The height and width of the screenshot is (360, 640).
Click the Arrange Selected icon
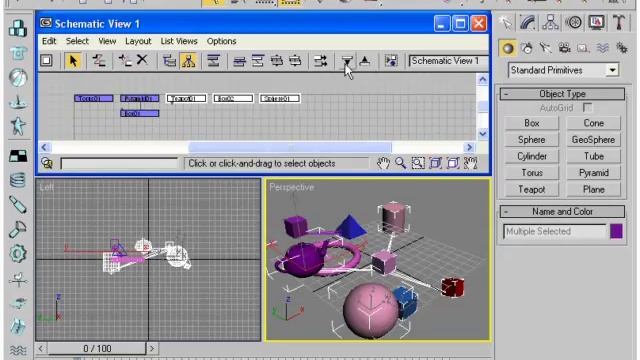(258, 61)
